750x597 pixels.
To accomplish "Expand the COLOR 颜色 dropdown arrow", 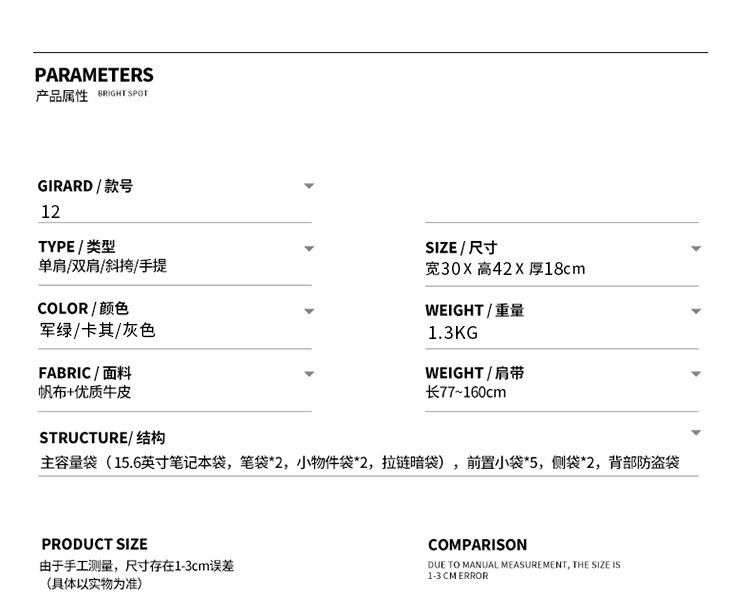I will tap(309, 311).
